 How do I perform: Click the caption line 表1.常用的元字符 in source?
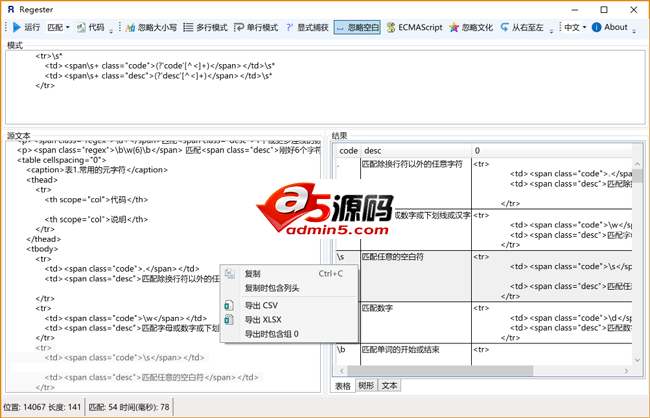(97, 170)
